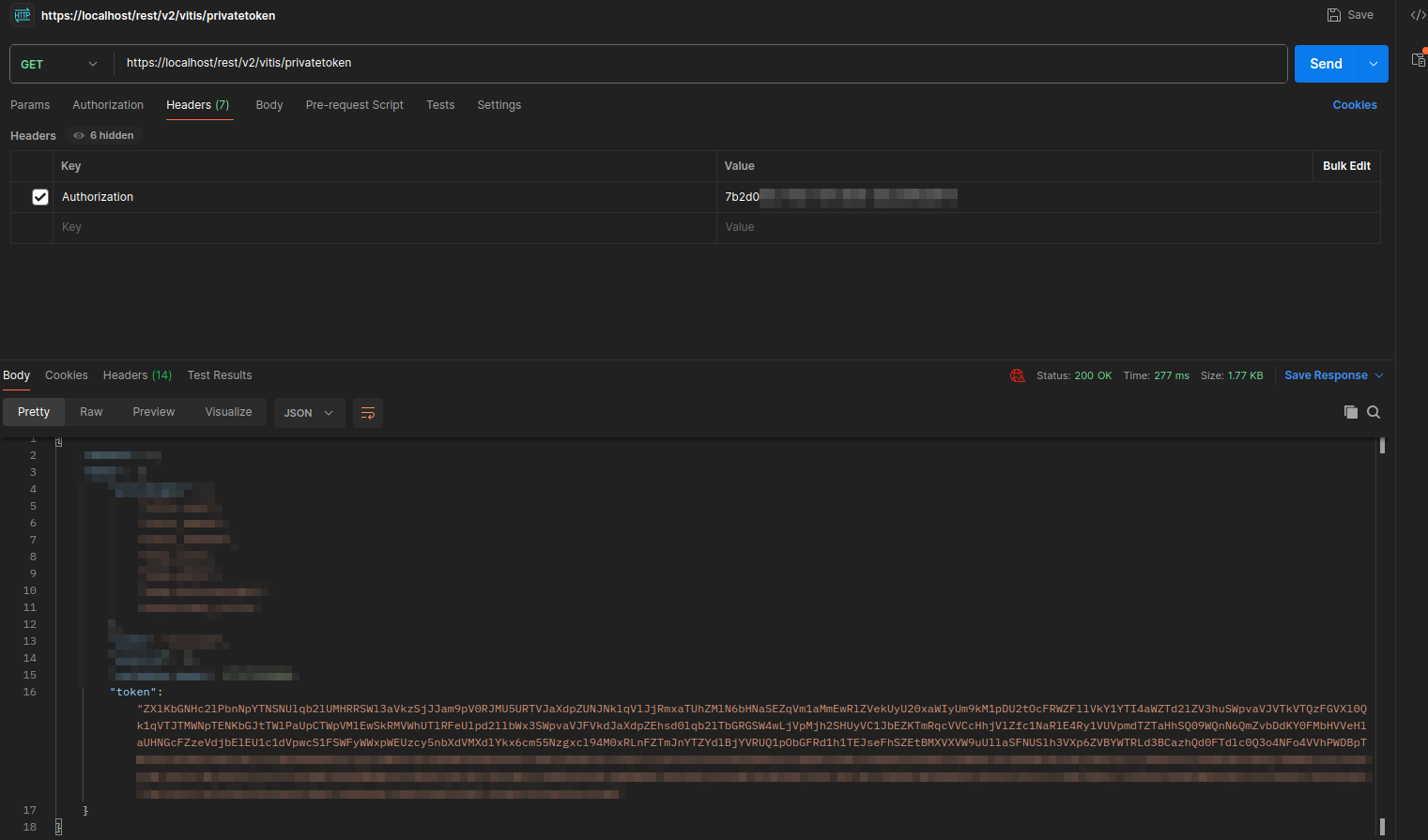
Task: Click the "token" key in JSON
Action: [132, 692]
